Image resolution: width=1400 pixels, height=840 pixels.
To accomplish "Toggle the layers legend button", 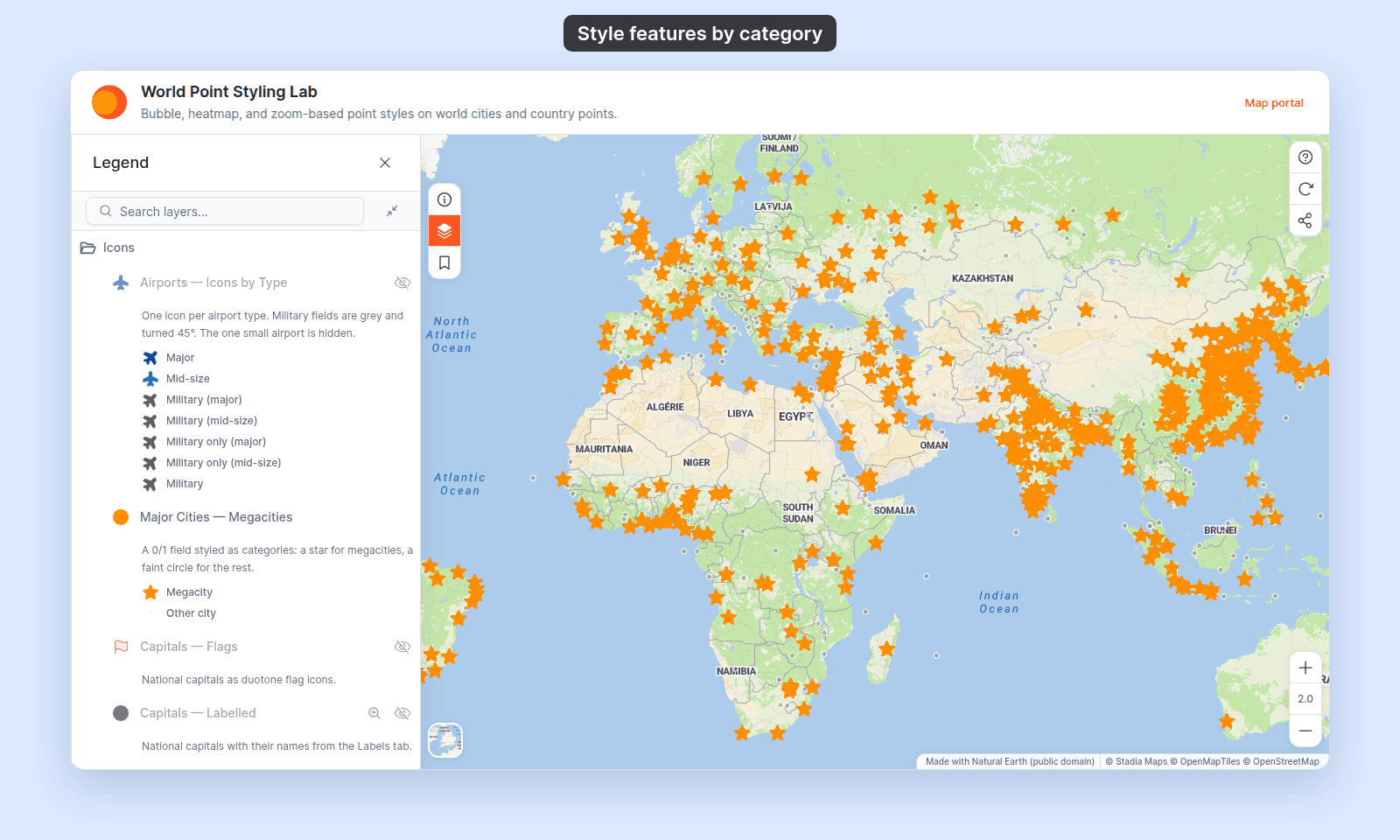I will coord(444,231).
